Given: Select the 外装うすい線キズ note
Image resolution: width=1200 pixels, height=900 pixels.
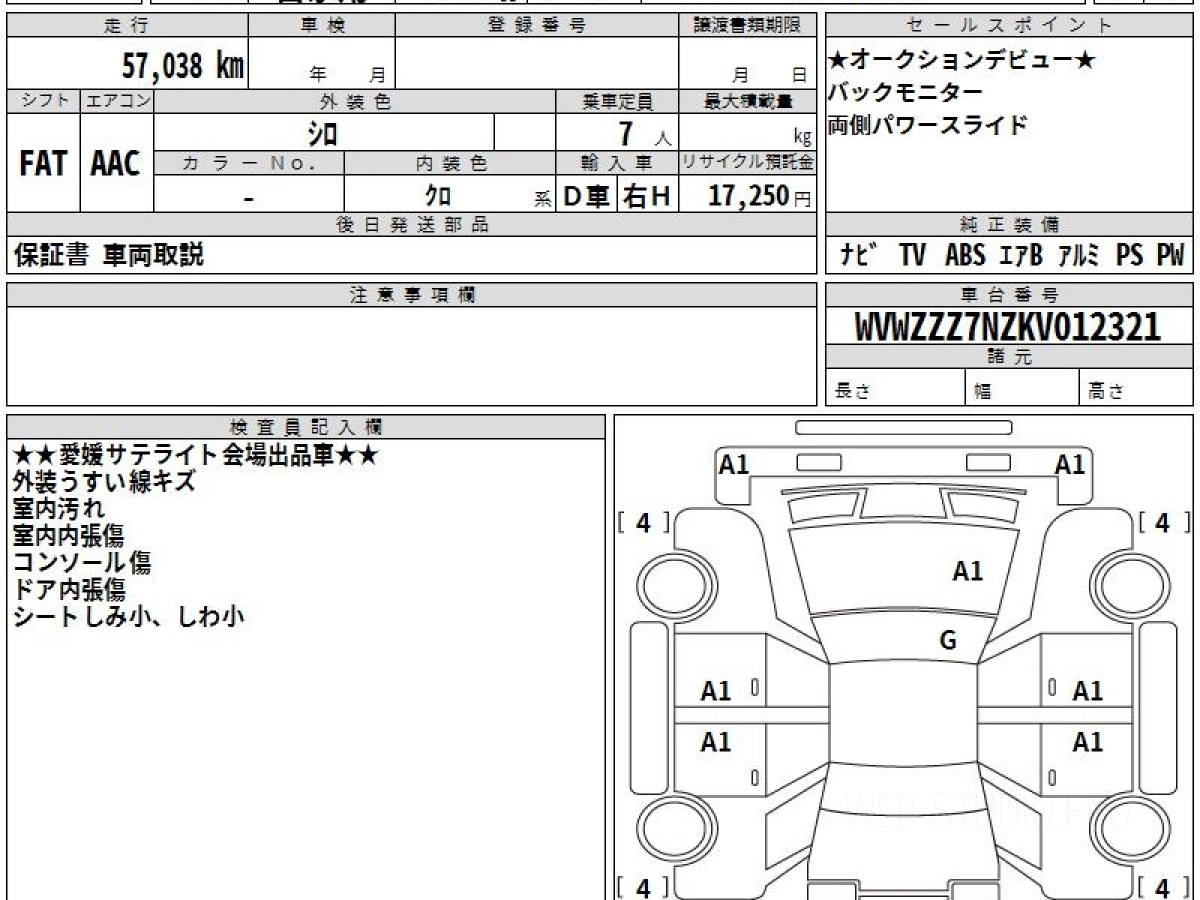Looking at the screenshot, I should [104, 482].
